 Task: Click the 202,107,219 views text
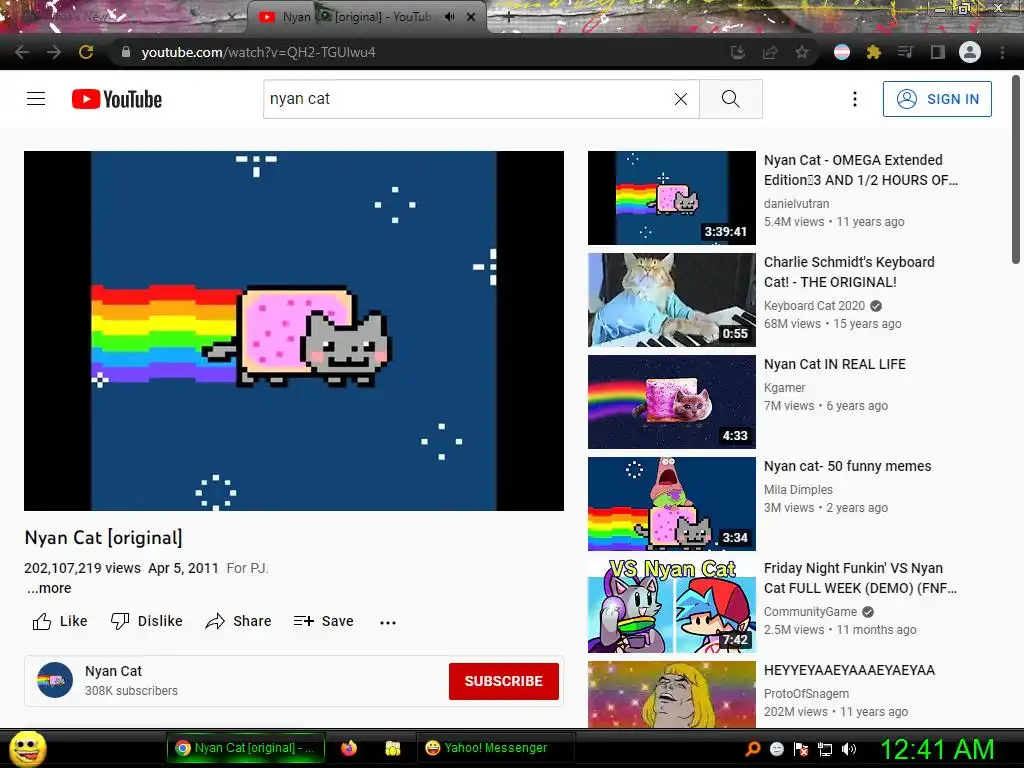point(82,568)
